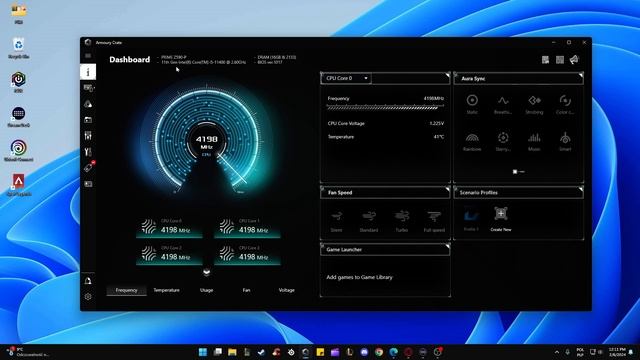
Task: Set fan speed to Turbo
Action: (x=402, y=221)
